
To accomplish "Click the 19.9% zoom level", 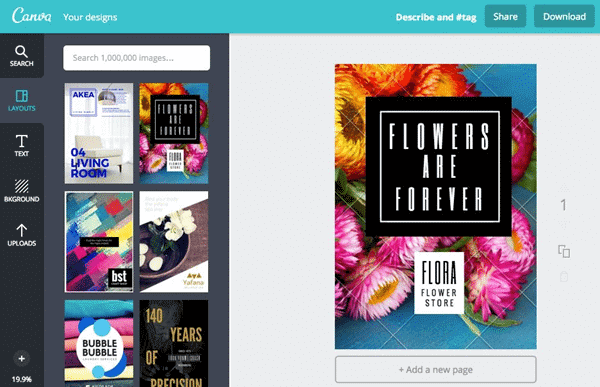I will 21,379.
